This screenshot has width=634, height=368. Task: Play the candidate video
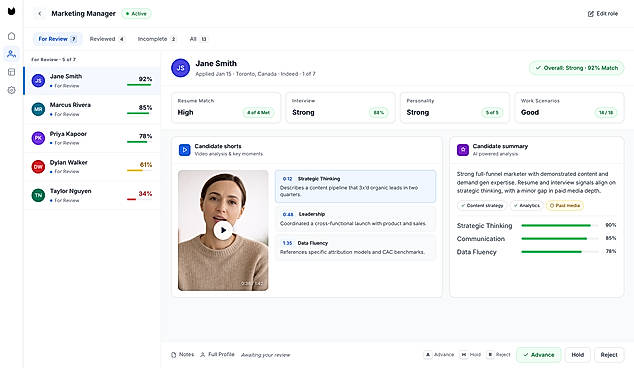[x=223, y=230]
